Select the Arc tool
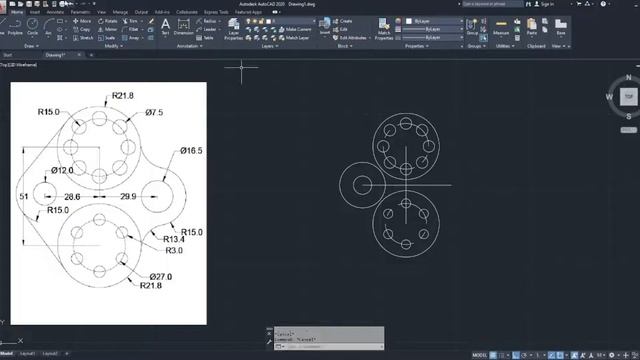 pos(48,27)
